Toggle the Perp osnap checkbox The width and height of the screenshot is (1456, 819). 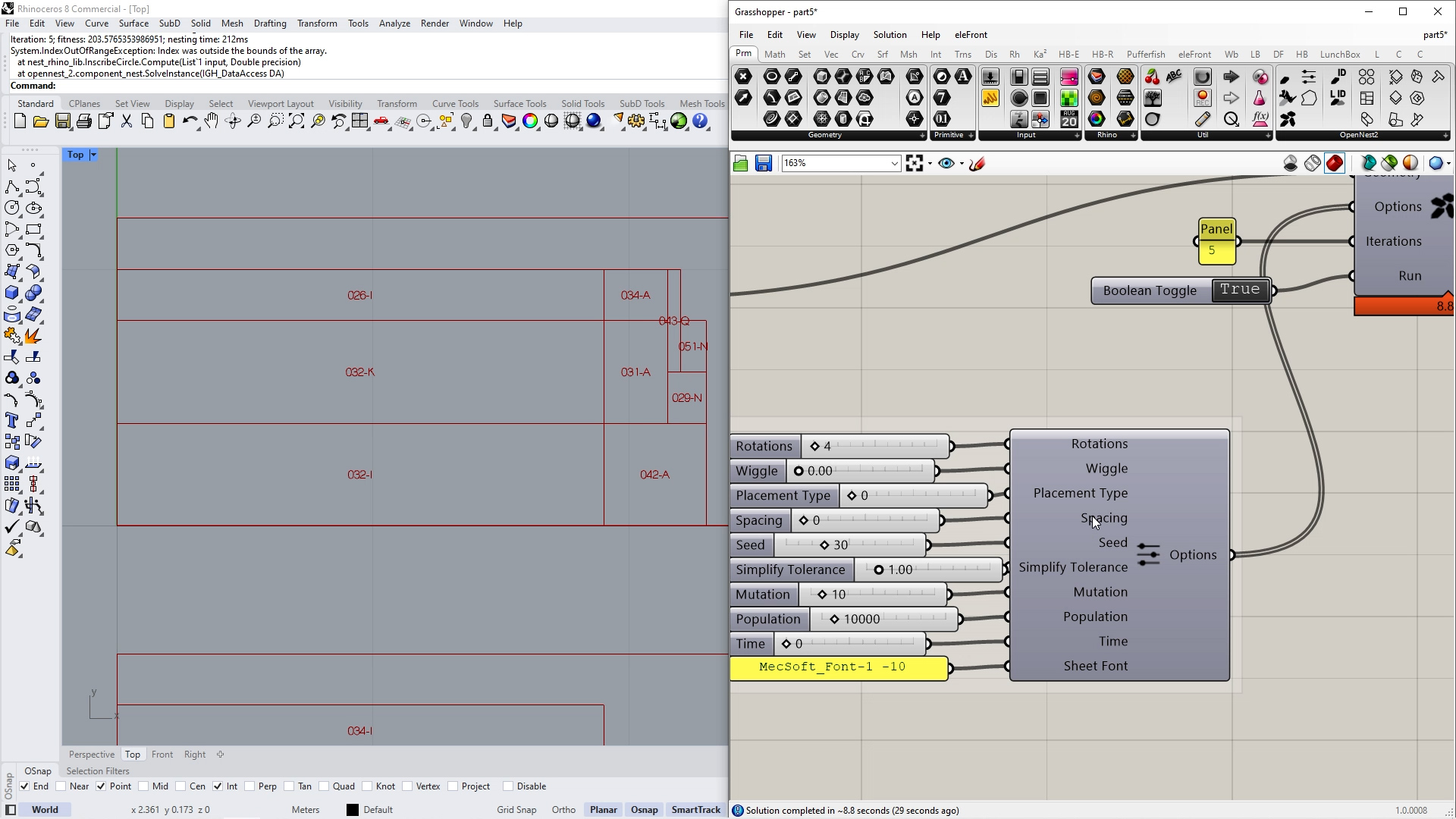[x=249, y=786]
